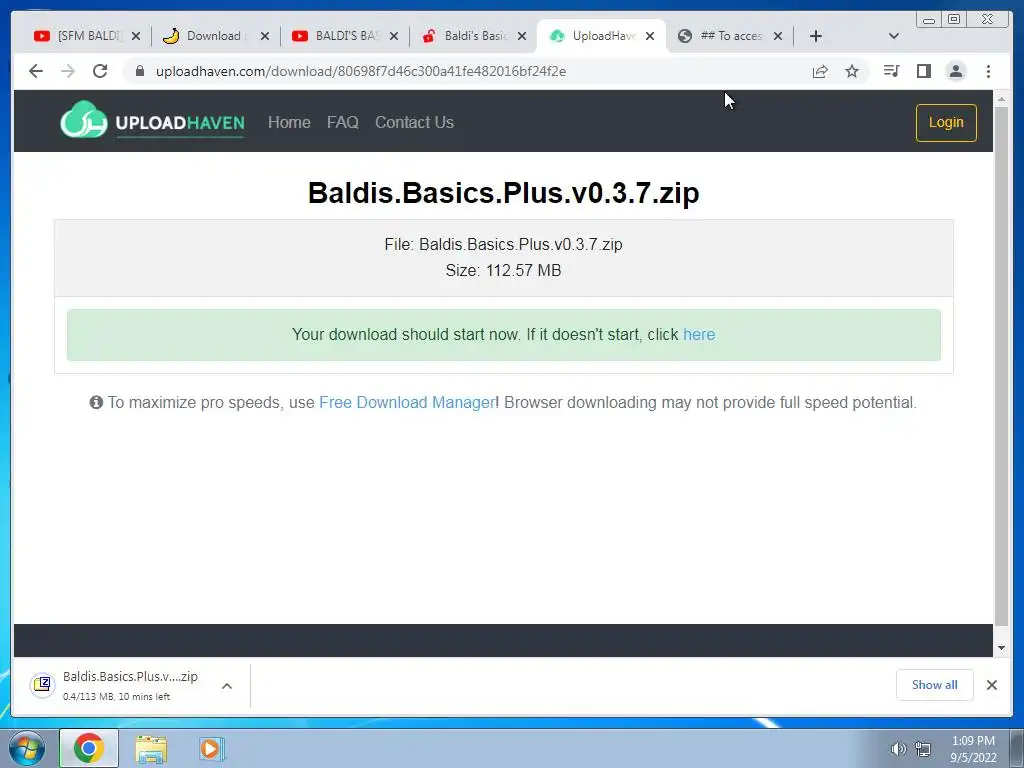
Task: Open Windows Media Player from the taskbar
Action: [x=212, y=748]
